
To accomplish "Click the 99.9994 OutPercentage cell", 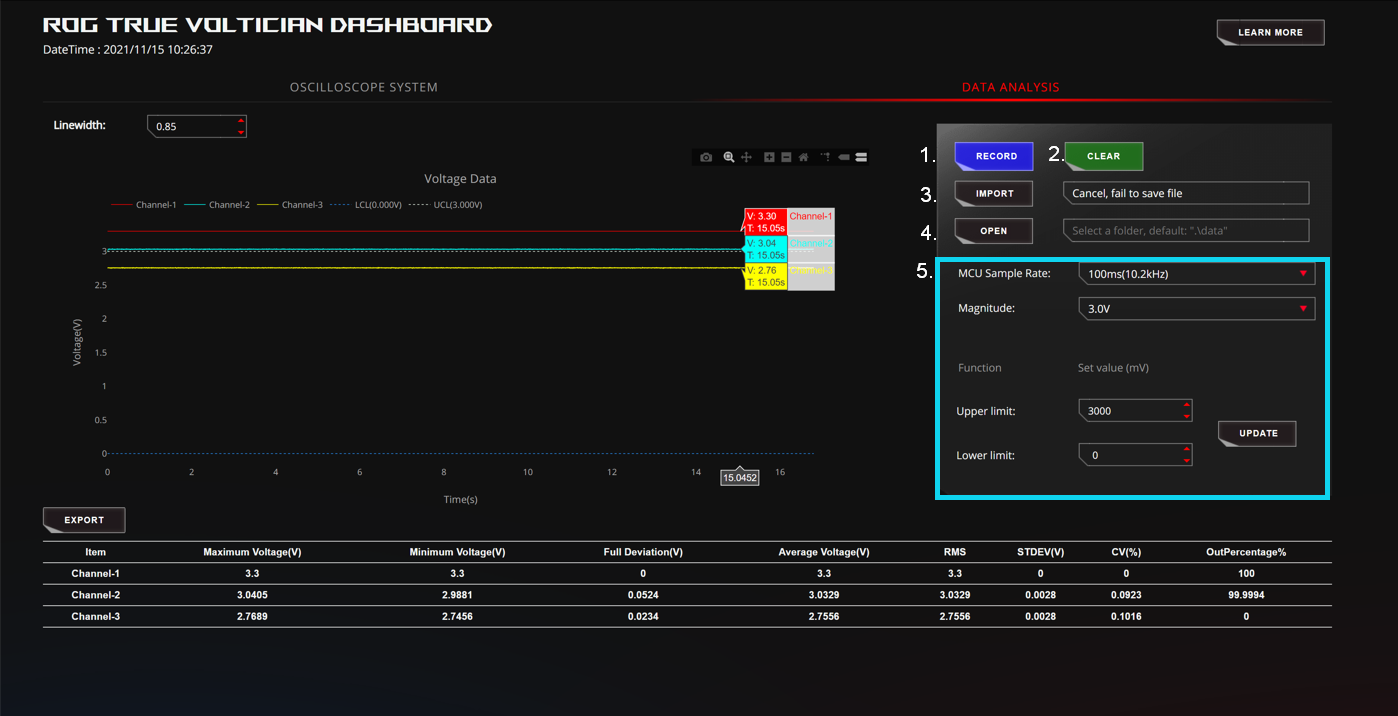I will [1246, 595].
